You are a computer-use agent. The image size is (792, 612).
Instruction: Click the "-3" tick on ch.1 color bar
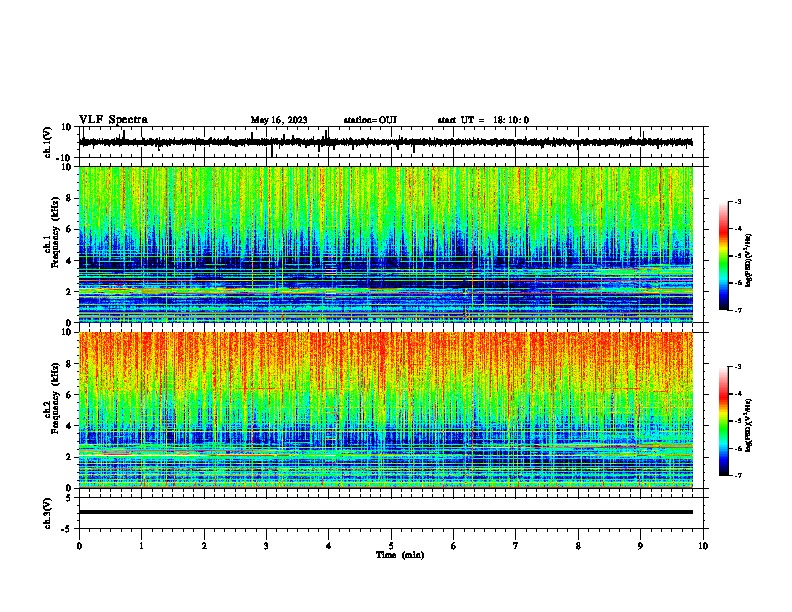[738, 202]
